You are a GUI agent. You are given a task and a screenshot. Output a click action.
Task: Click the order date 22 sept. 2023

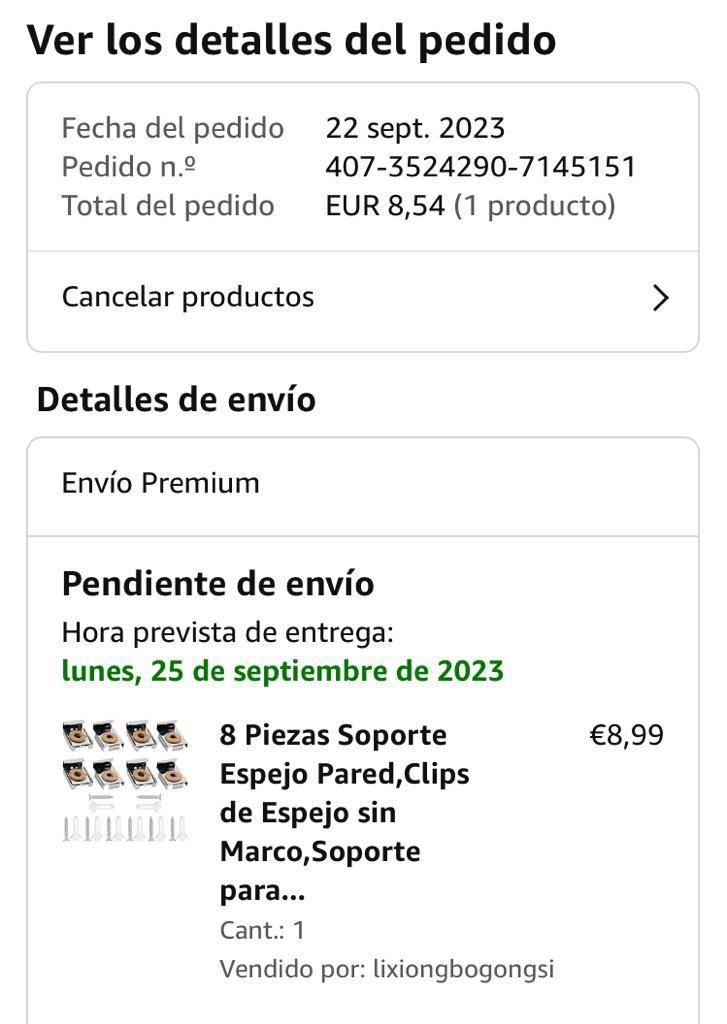click(x=415, y=128)
